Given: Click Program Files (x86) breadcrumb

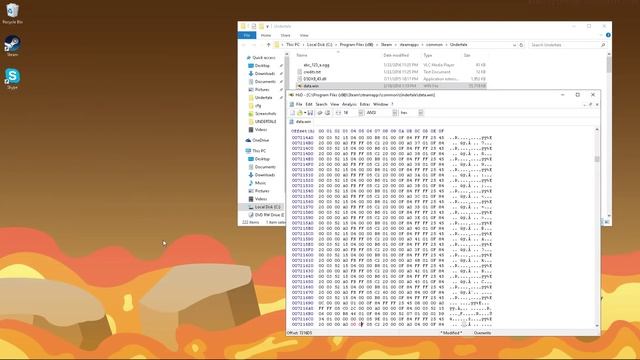Looking at the screenshot, I should 356,45.
